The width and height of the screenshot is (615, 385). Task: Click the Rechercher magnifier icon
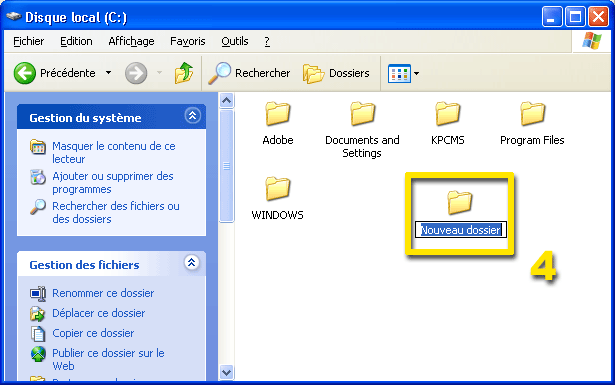point(219,73)
